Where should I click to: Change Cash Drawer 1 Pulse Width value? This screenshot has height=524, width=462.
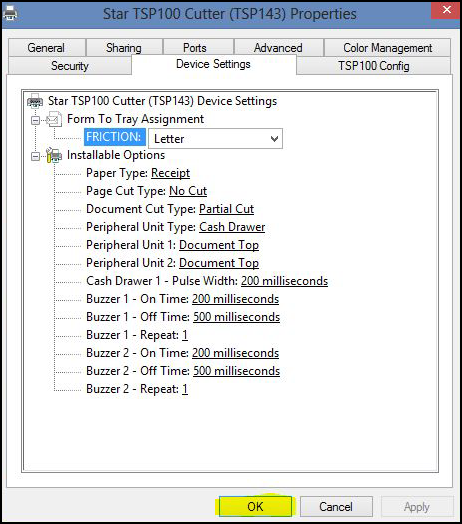[x=284, y=281]
